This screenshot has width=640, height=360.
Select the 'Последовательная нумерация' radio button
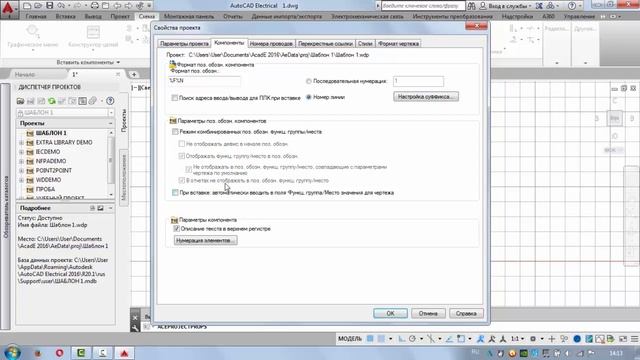309,81
